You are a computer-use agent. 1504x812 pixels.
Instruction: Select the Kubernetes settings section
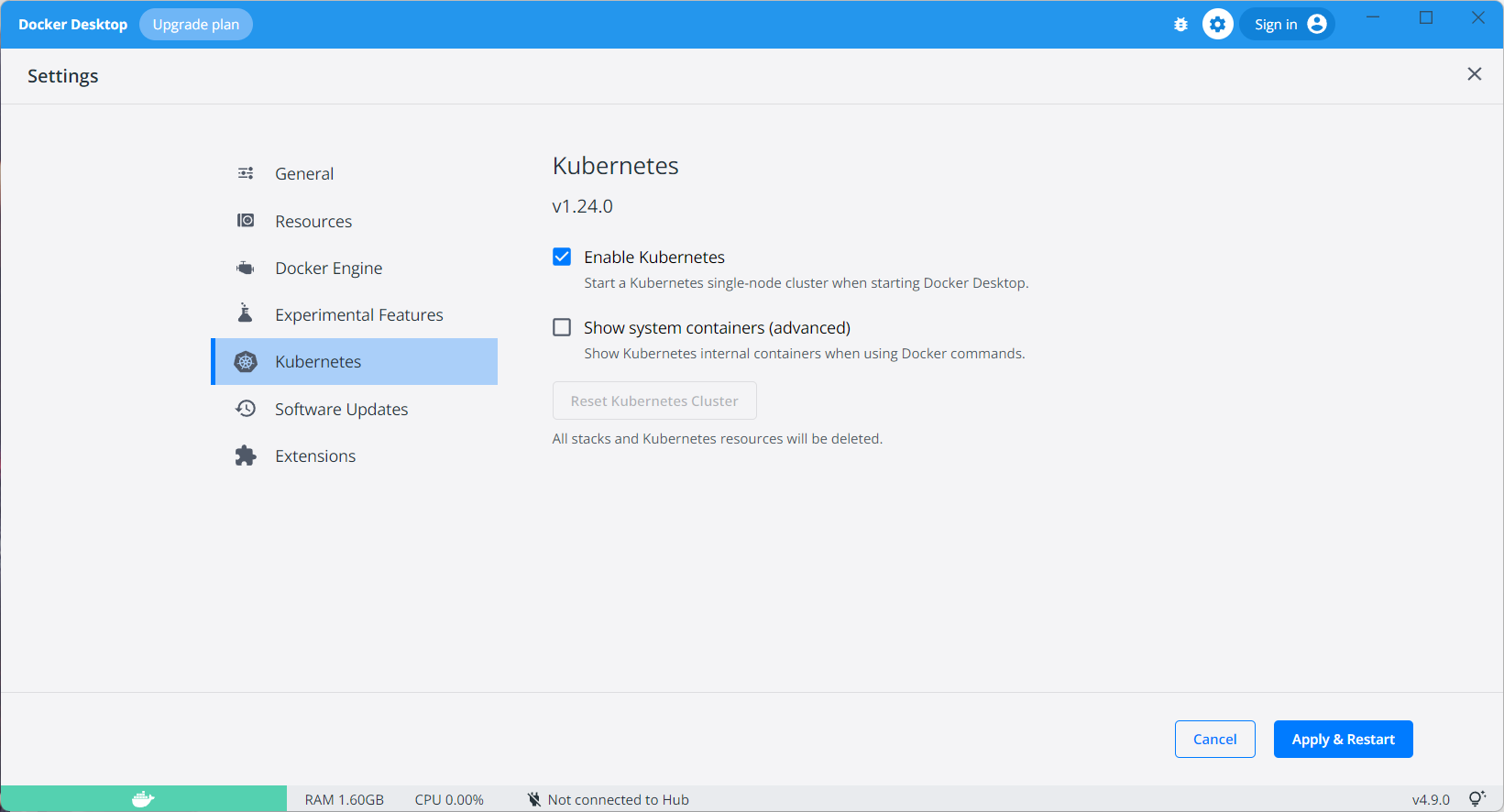click(355, 361)
